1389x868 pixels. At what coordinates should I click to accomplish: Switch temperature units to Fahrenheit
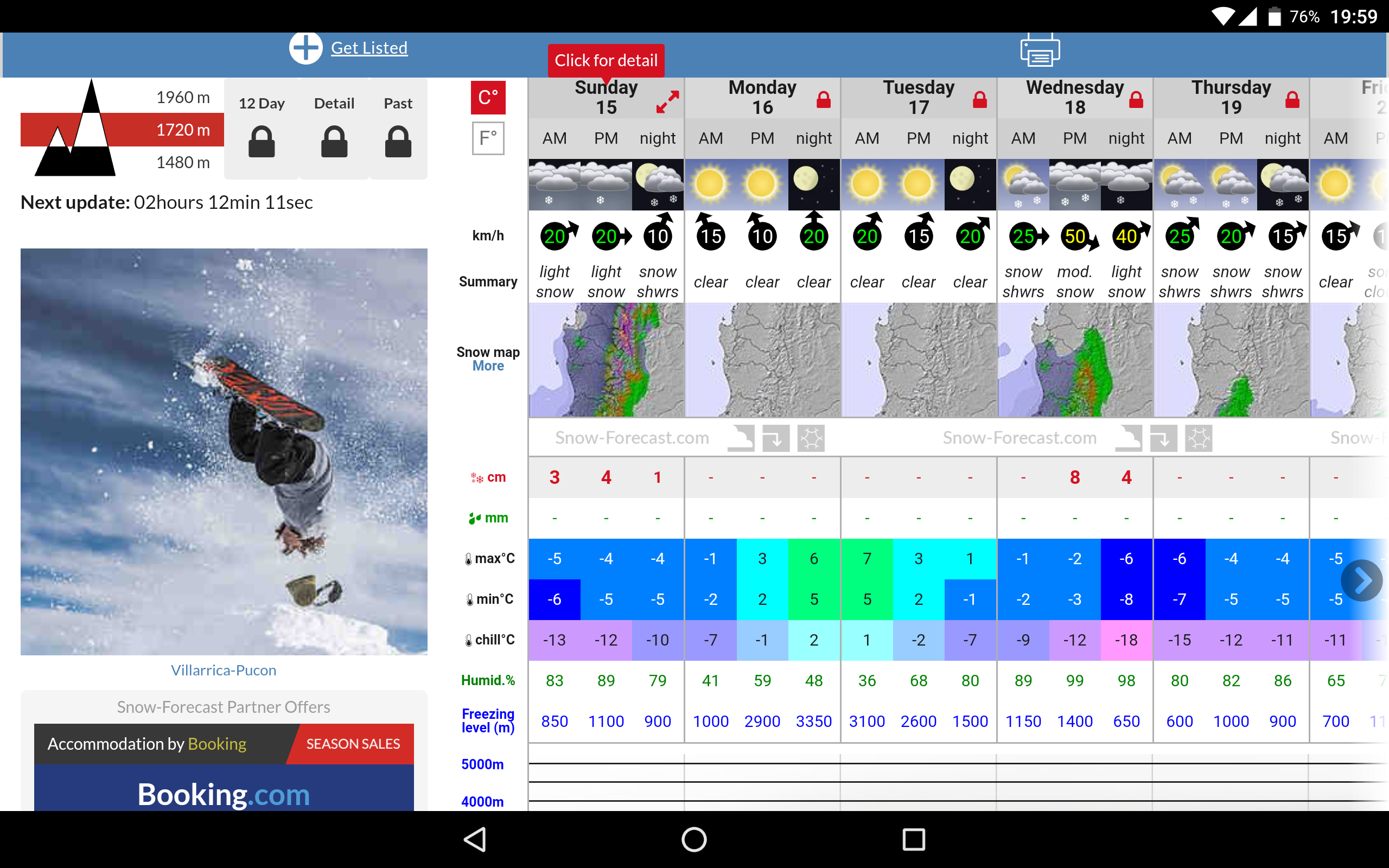click(x=488, y=138)
